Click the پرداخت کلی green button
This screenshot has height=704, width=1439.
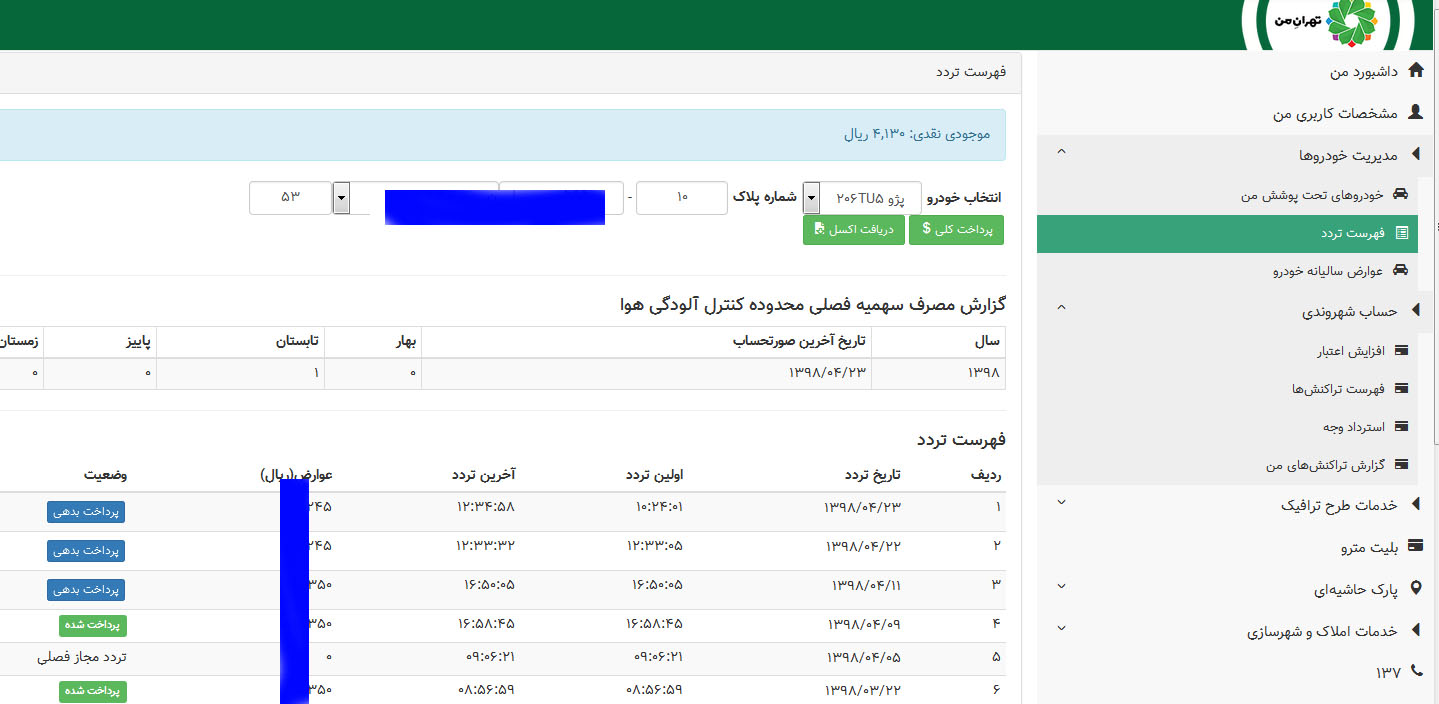coord(956,230)
